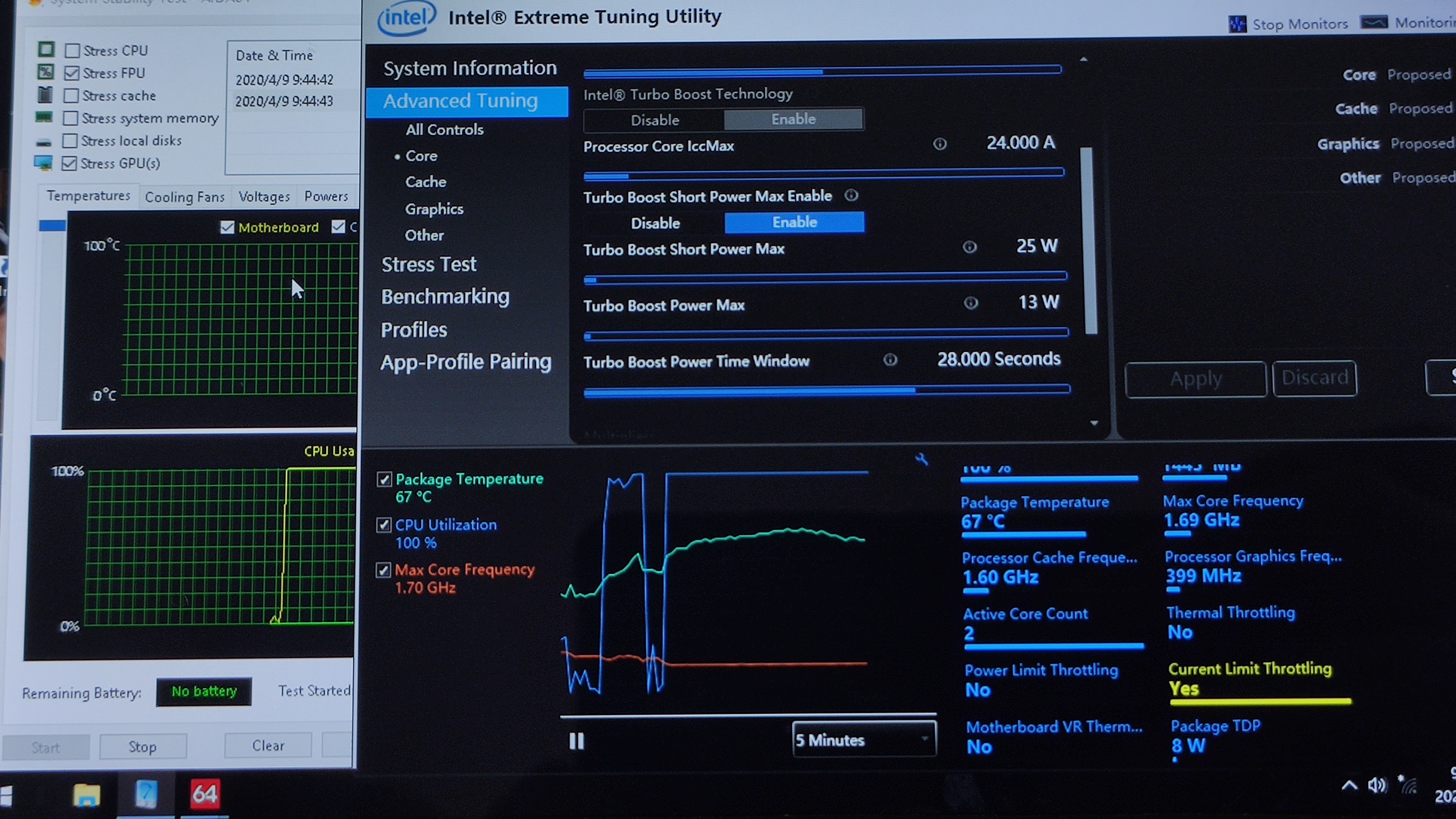The height and width of the screenshot is (819, 1456).
Task: Open Turbo Boost Power Time Window info icon
Action: [890, 360]
